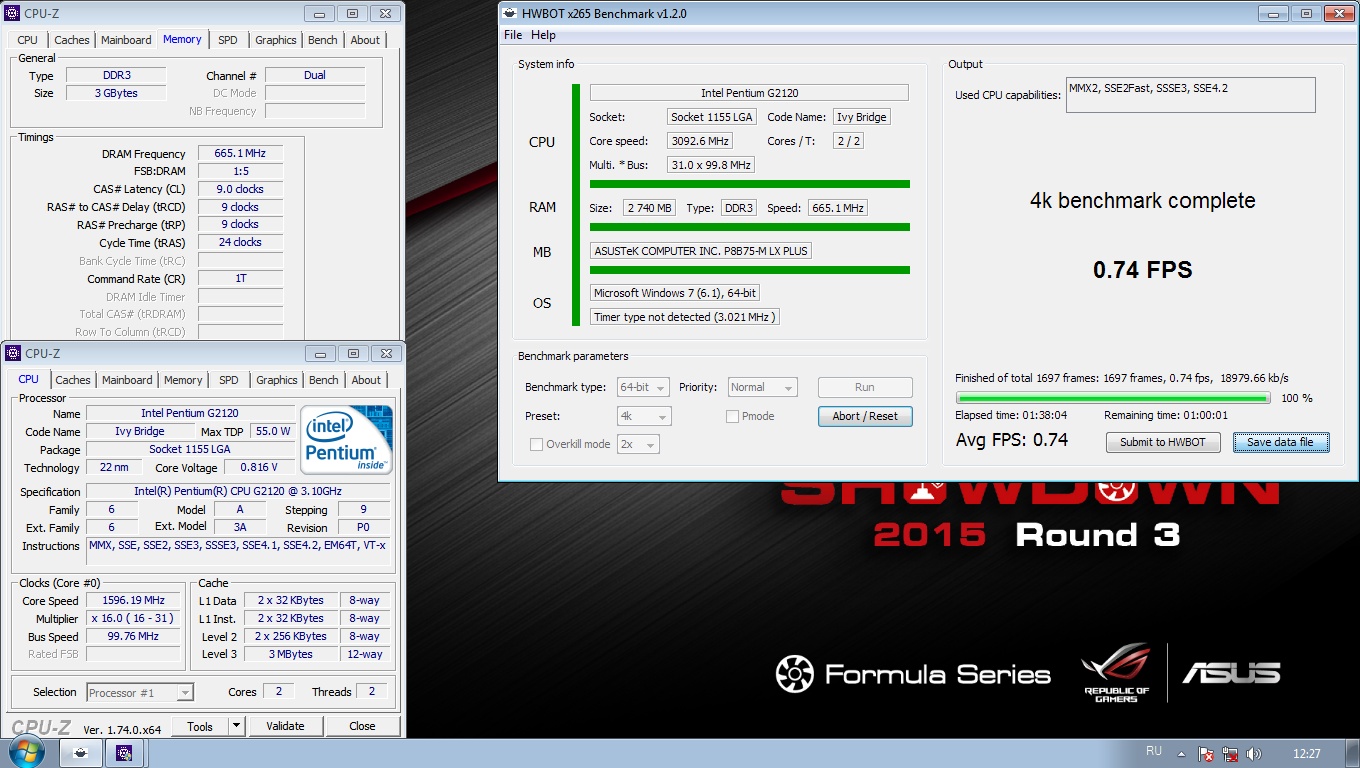
Task: Click the Core Voltage 0.816 V value
Action: [258, 467]
